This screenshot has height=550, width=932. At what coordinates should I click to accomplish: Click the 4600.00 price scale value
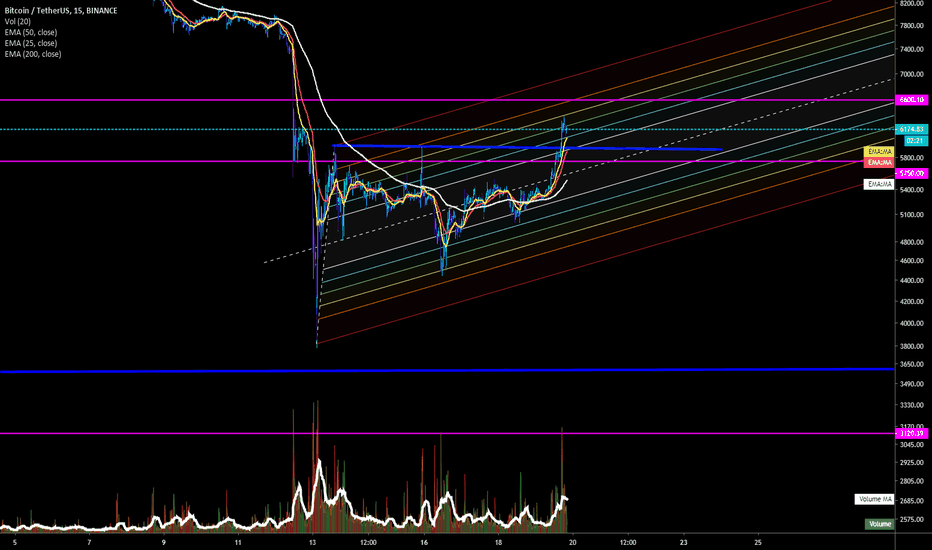[x=912, y=260]
